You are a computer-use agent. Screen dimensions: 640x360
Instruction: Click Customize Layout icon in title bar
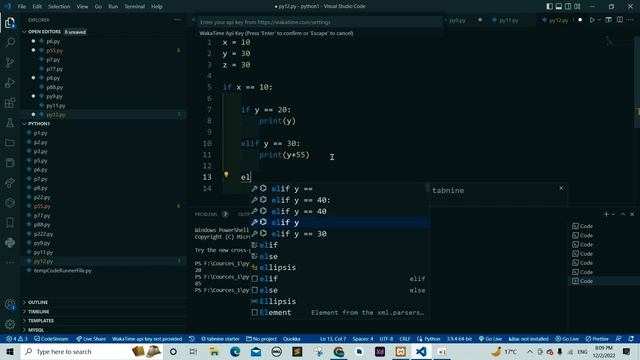[x=577, y=7]
